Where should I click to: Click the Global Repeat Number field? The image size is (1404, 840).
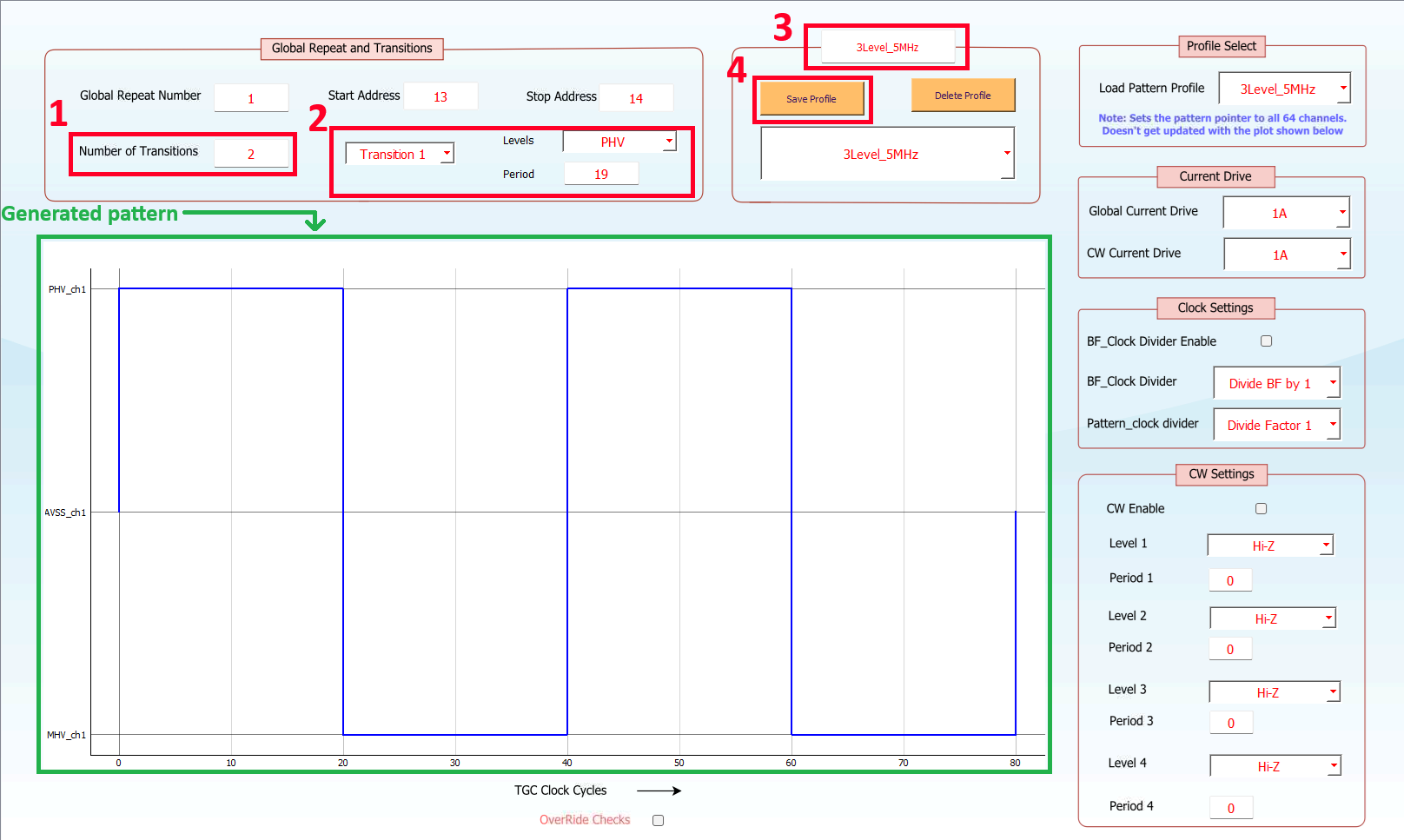pos(251,98)
